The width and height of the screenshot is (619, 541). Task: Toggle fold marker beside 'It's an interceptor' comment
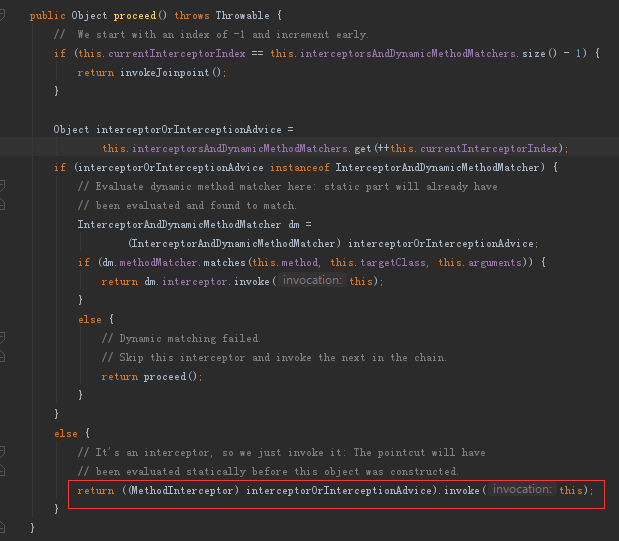click(2, 452)
